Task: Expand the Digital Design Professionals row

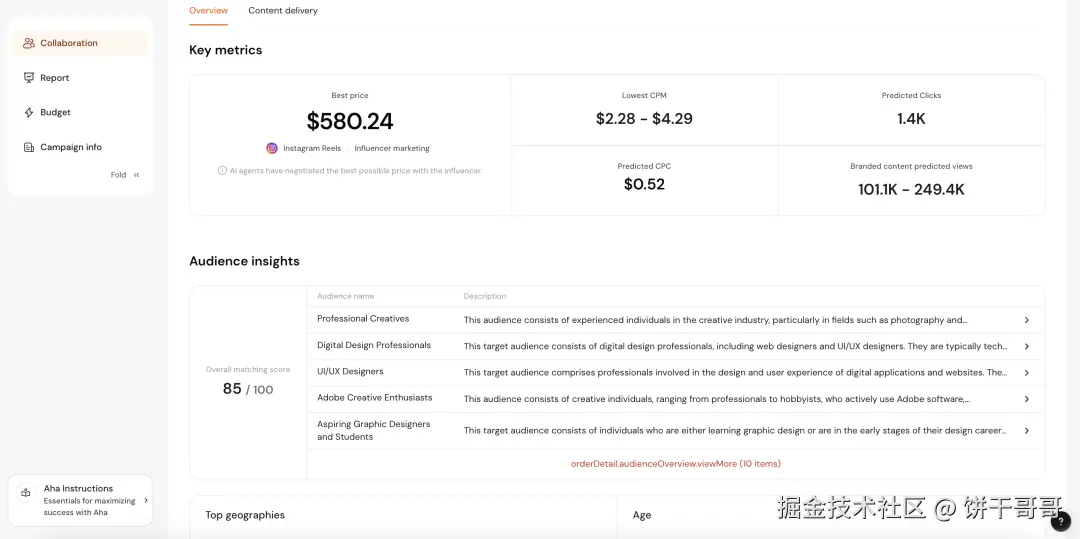Action: [1026, 346]
